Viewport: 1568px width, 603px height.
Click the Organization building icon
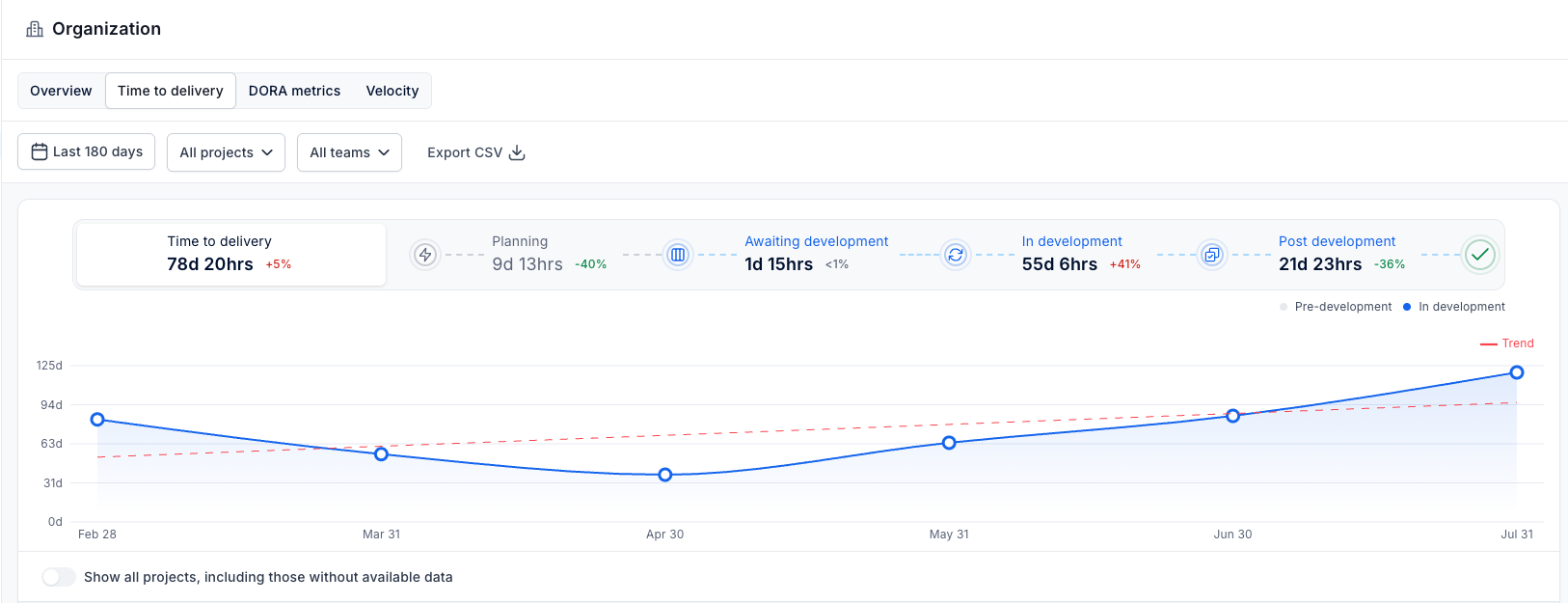[35, 29]
